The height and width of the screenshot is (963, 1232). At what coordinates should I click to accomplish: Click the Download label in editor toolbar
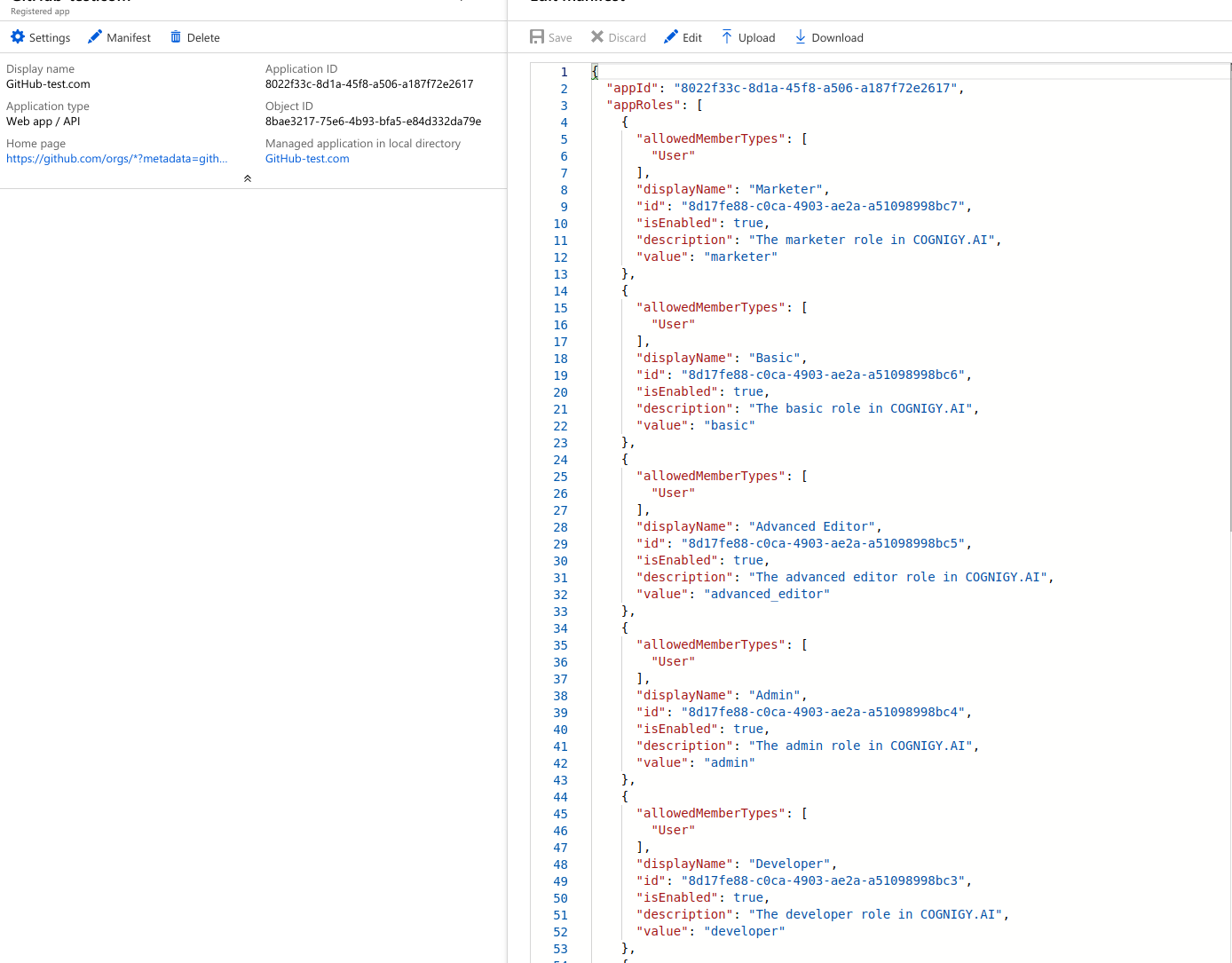[x=838, y=38]
